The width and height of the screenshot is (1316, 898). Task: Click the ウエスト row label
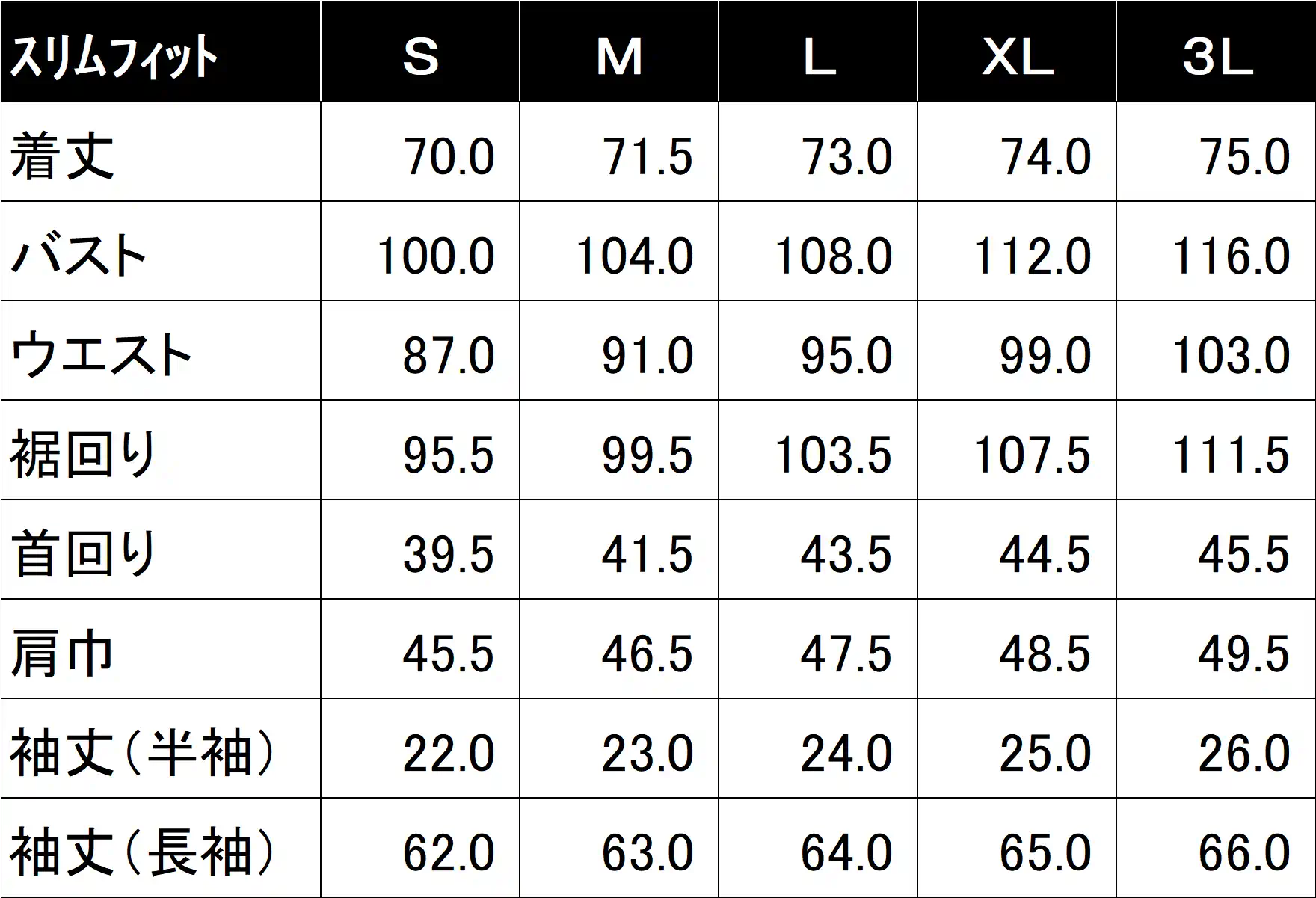point(161,351)
